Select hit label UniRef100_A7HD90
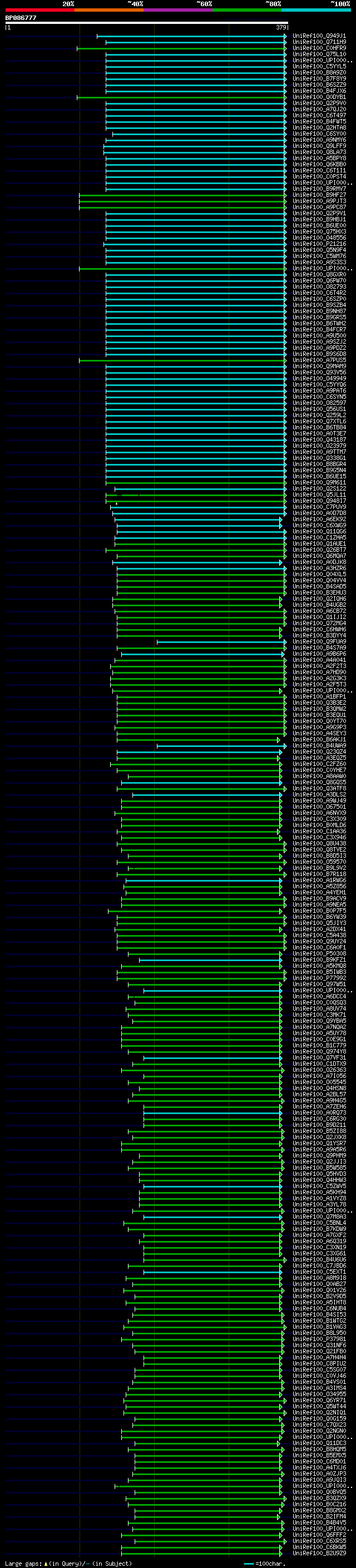Image resolution: width=356 pixels, height=1568 pixels. coord(319,672)
